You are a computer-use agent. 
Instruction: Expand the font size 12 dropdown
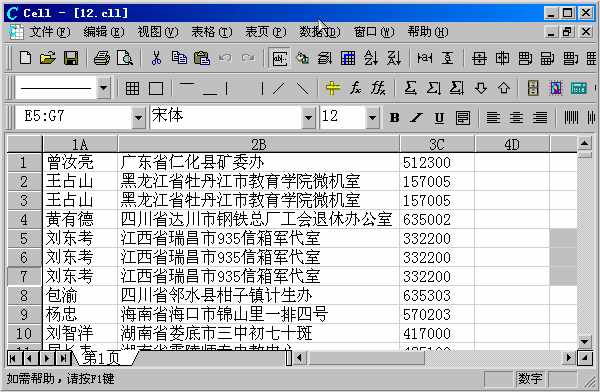tap(372, 117)
